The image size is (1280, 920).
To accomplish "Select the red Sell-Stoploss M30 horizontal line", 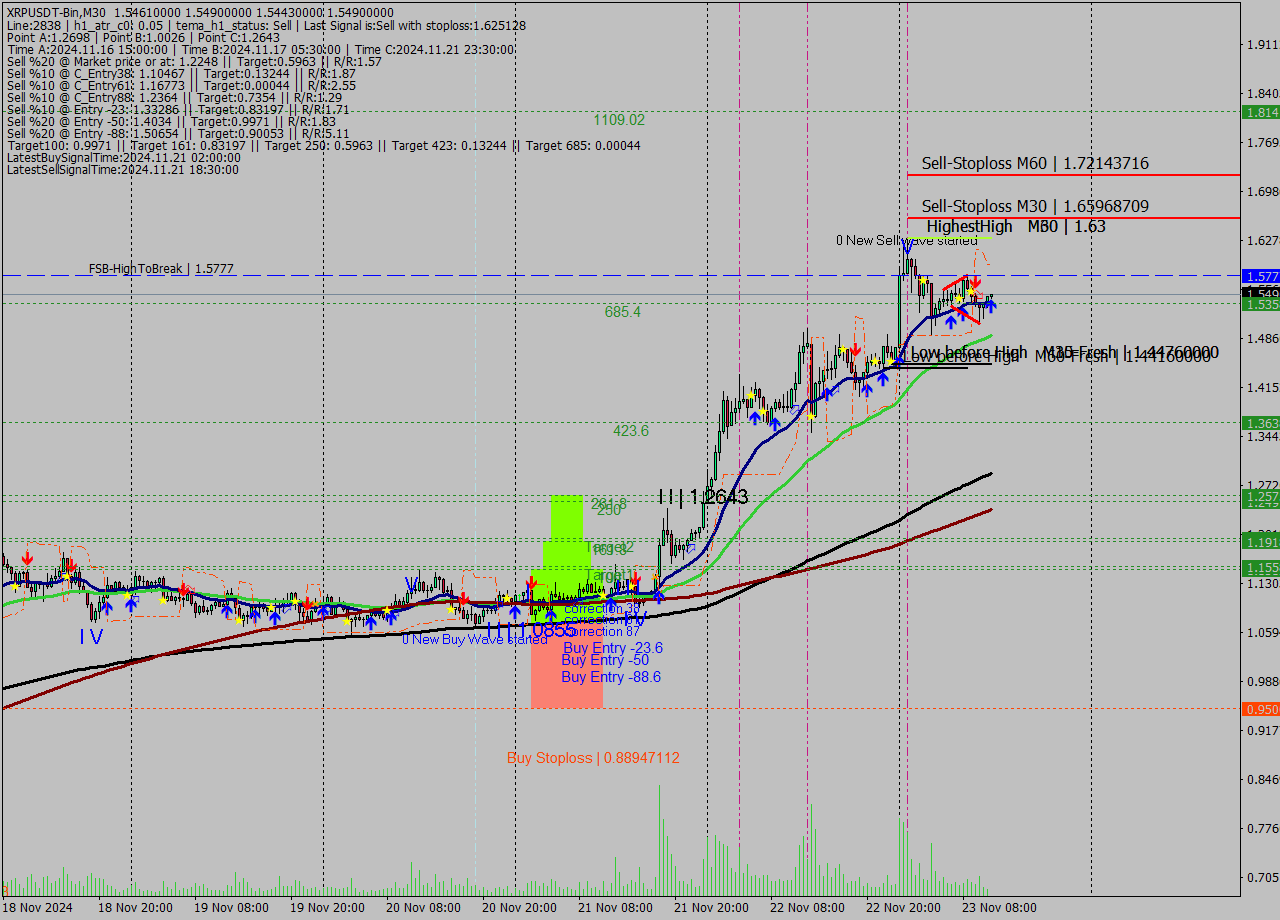I will tap(1073, 218).
